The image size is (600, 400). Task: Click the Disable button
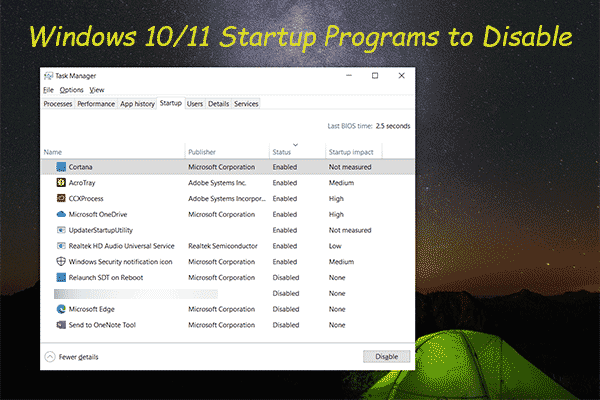[386, 356]
